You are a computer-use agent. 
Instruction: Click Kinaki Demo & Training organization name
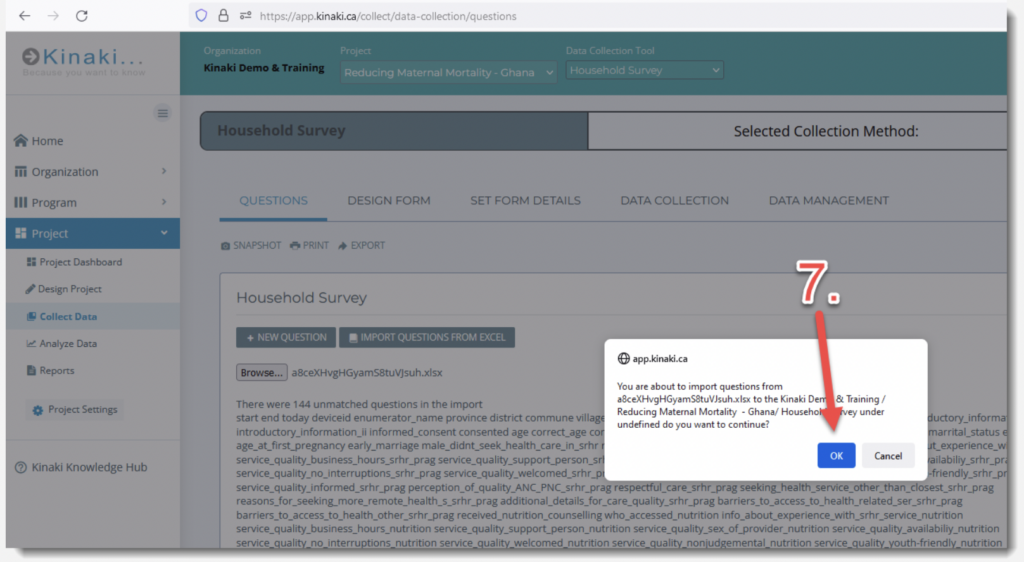pyautogui.click(x=264, y=68)
